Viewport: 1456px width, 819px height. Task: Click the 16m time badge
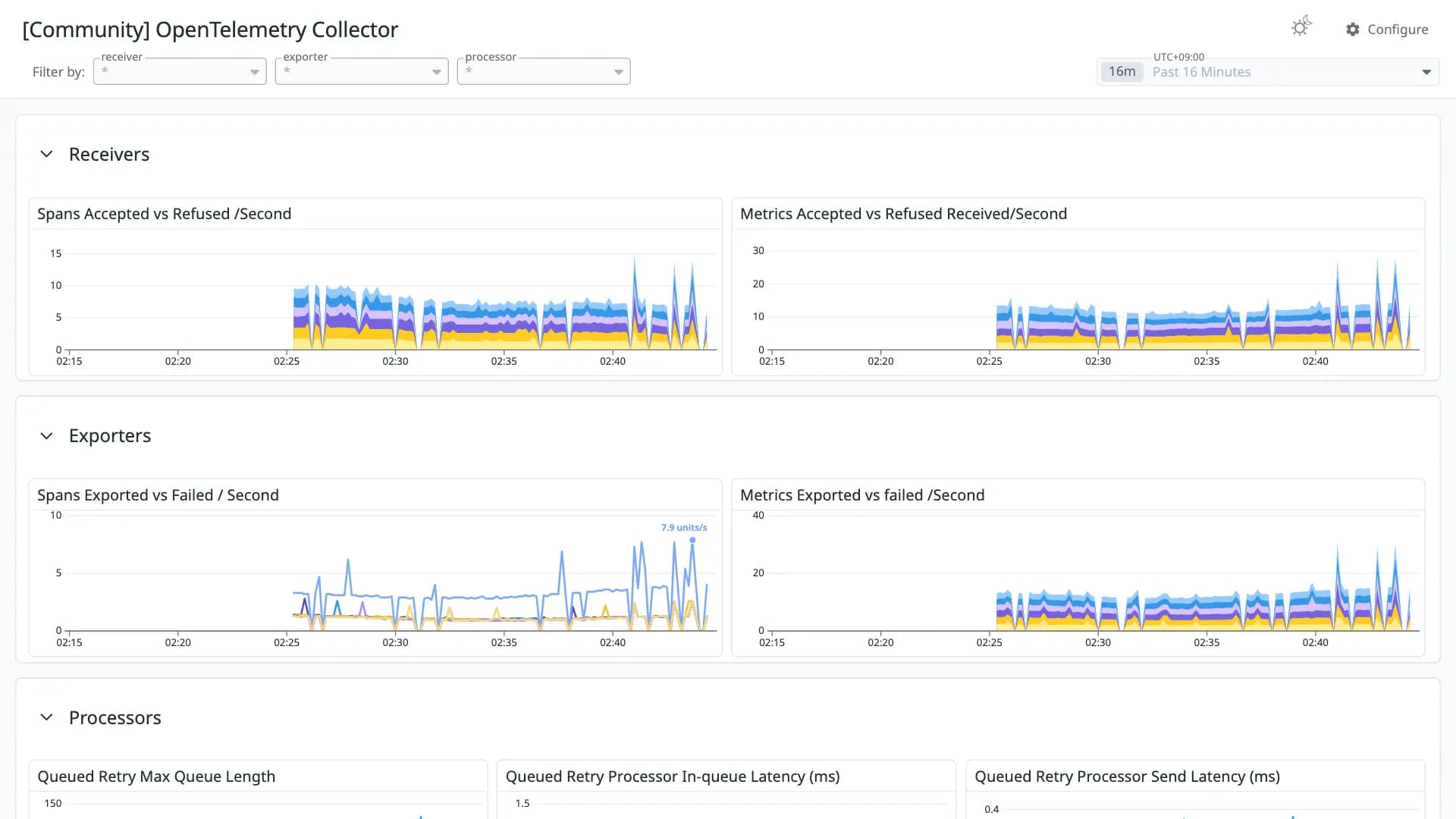(x=1122, y=72)
